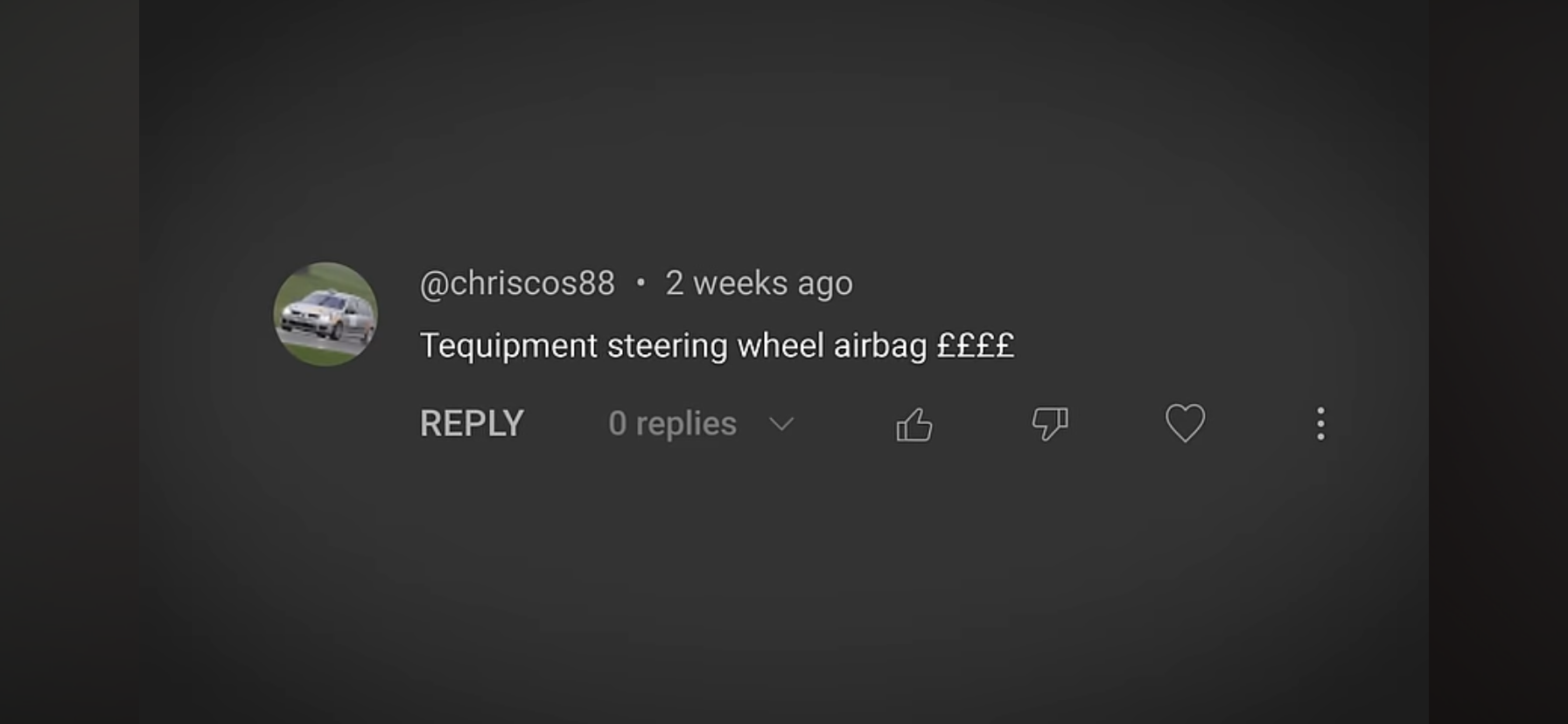The image size is (1568, 724).
Task: Click the word "Tequipment" in the comment
Action: click(507, 346)
